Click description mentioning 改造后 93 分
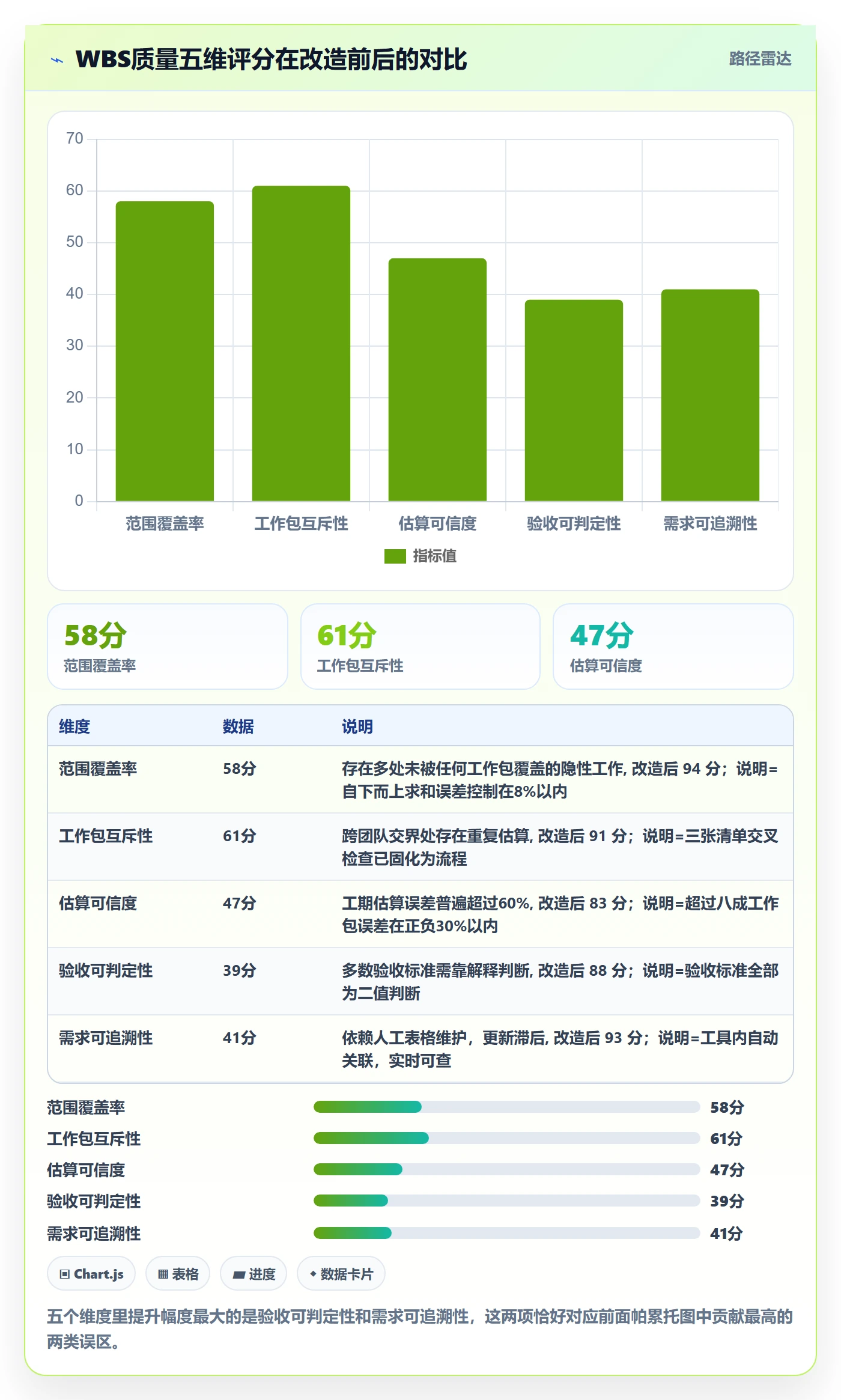Image resolution: width=841 pixels, height=1400 pixels. point(560,1049)
